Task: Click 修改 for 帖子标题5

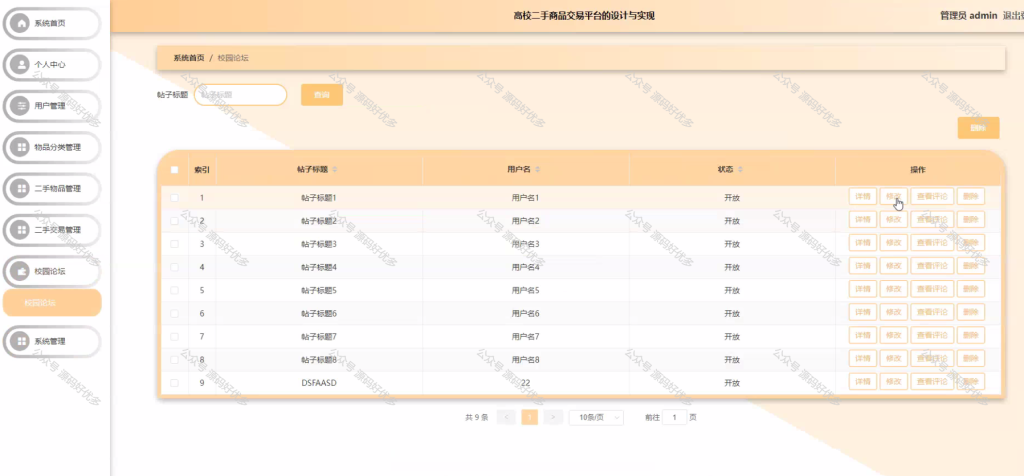Action: pos(893,289)
